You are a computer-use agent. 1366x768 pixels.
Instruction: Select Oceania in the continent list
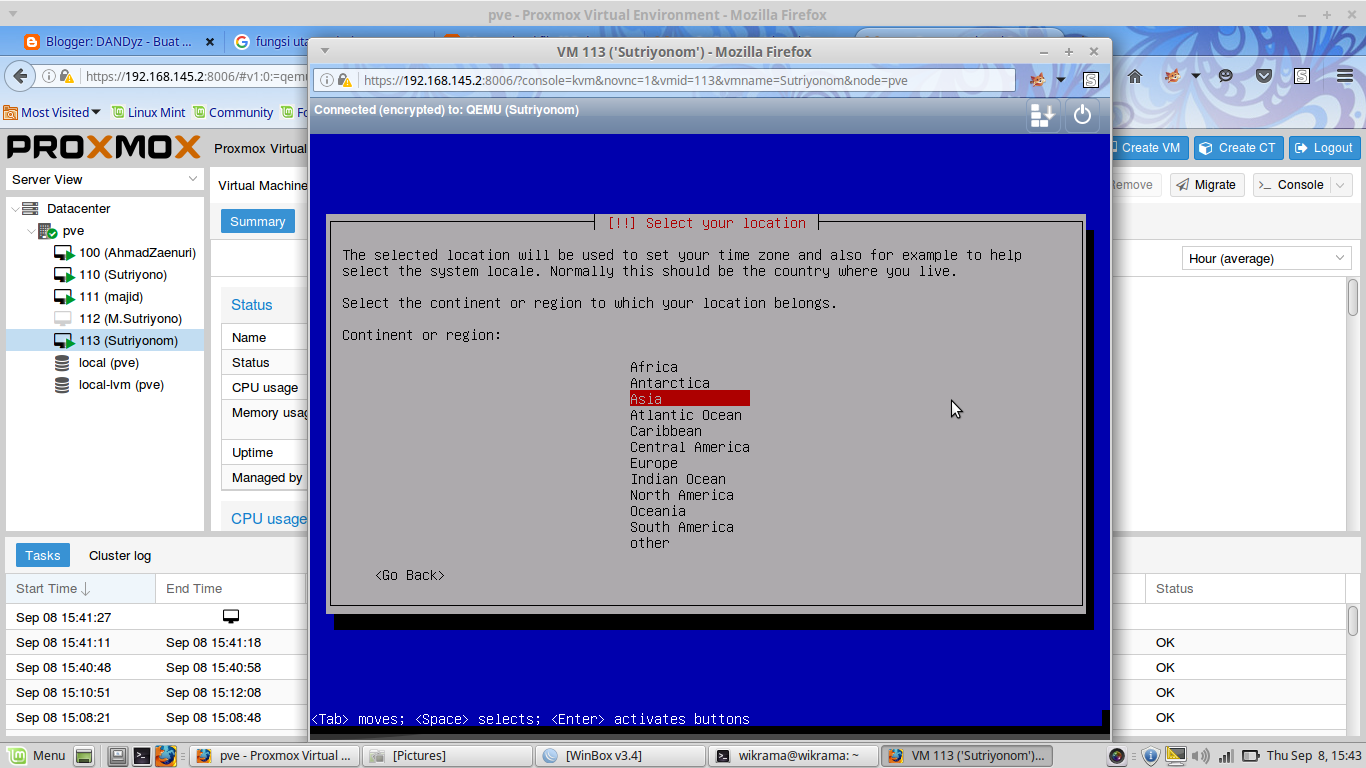(658, 511)
